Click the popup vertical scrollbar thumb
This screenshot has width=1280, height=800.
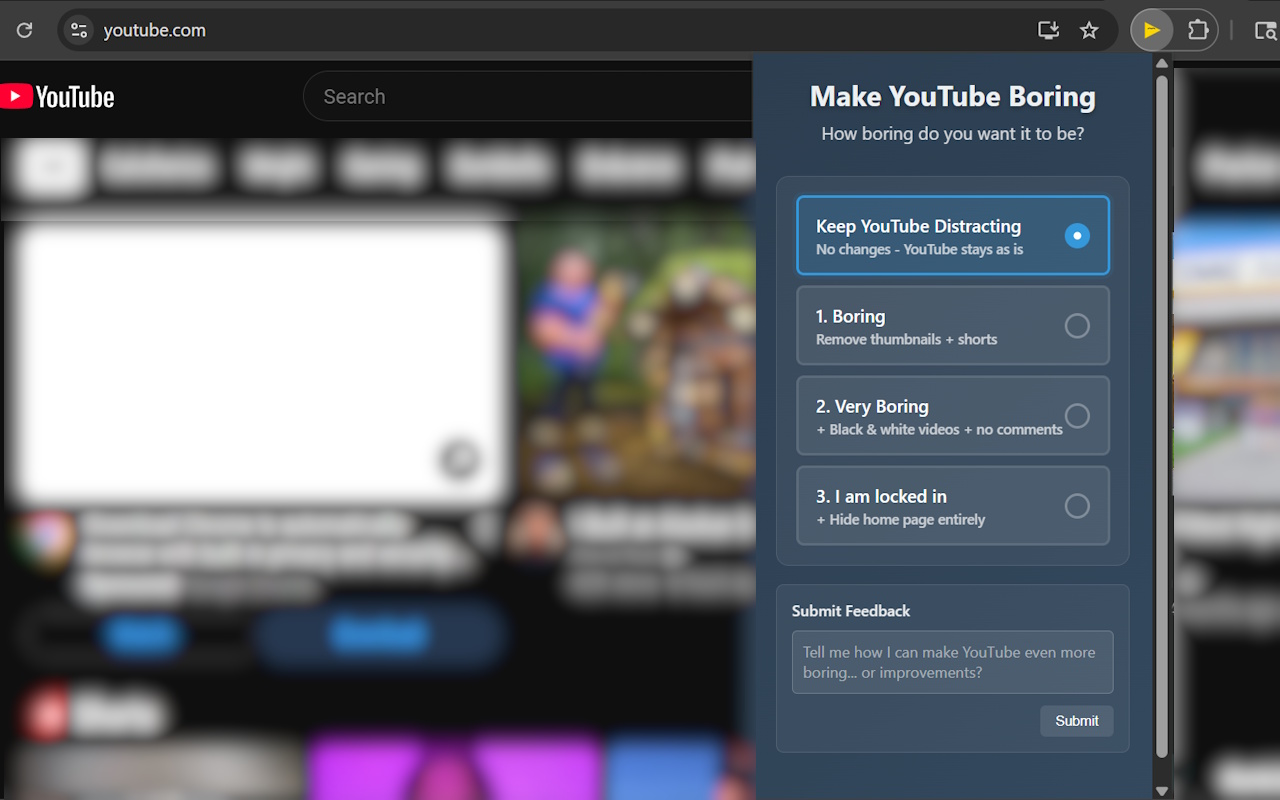coord(1161,416)
